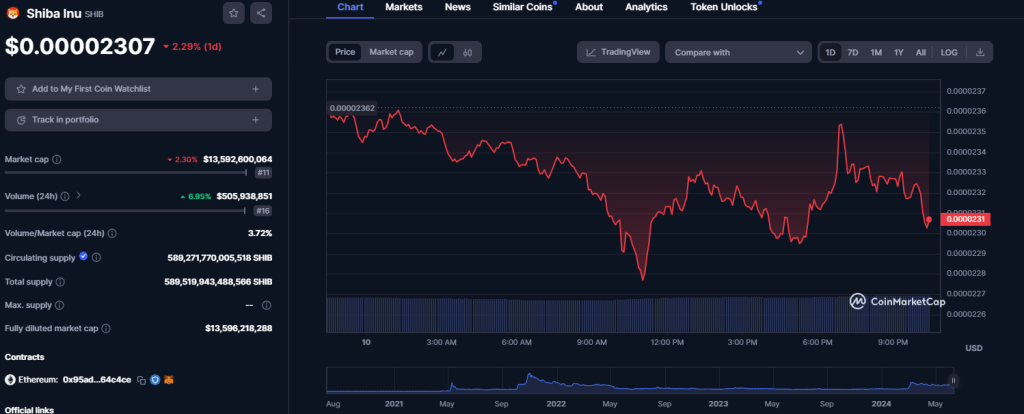This screenshot has width=1024, height=414.
Task: Download the chart data
Action: pos(980,52)
